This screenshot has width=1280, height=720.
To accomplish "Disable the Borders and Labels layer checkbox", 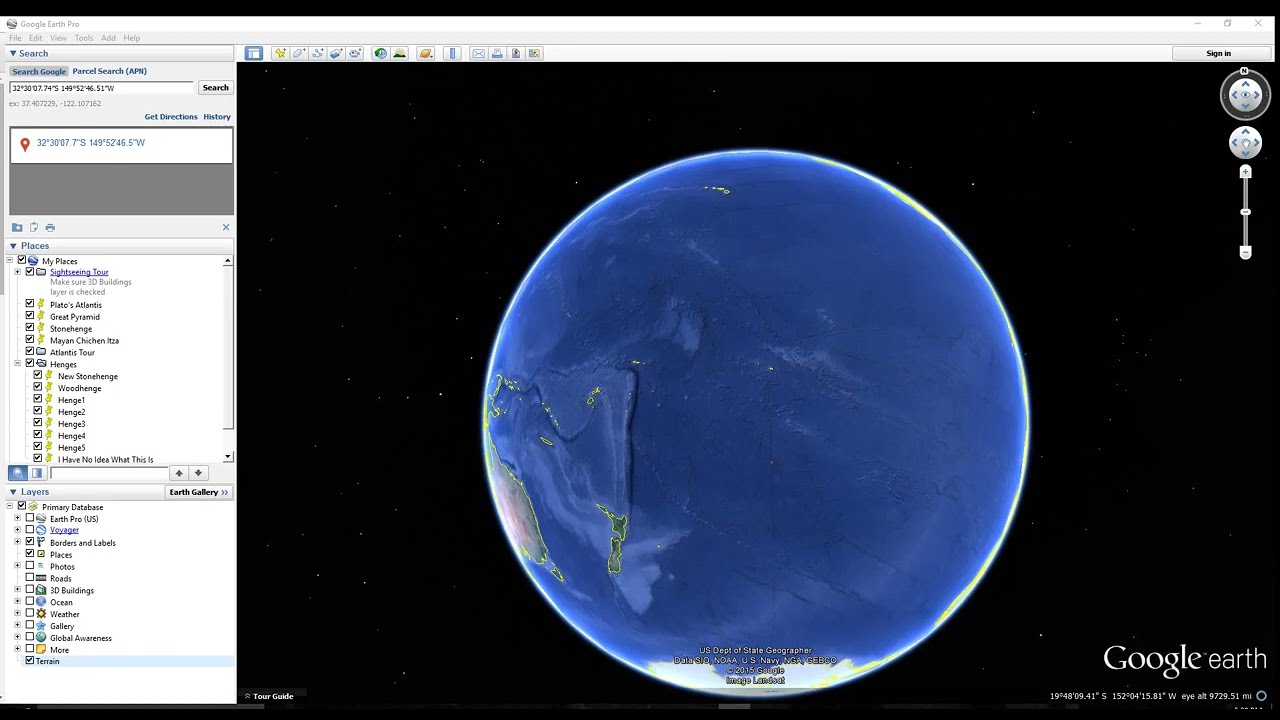I will [30, 542].
